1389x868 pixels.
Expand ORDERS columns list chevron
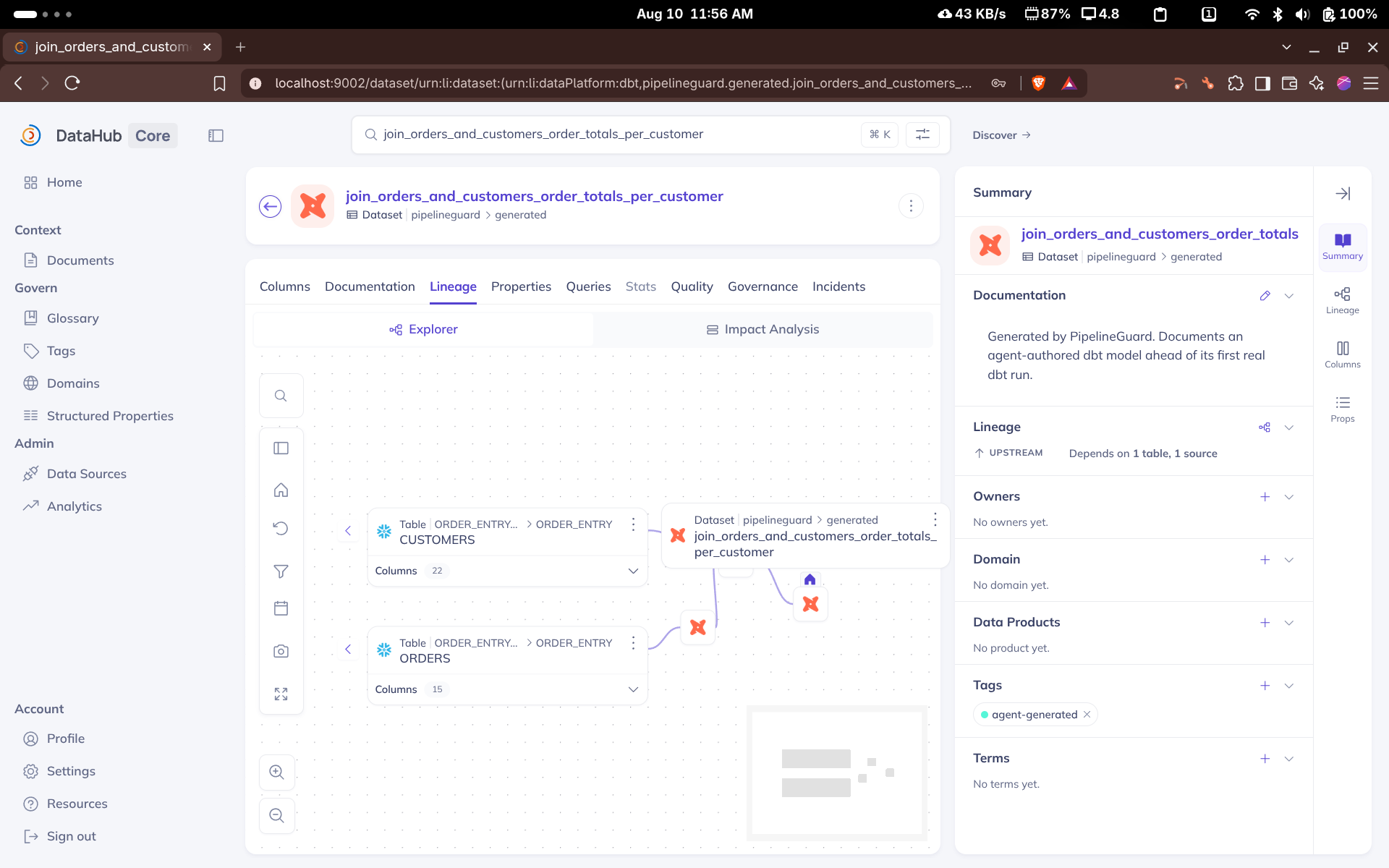click(x=633, y=689)
